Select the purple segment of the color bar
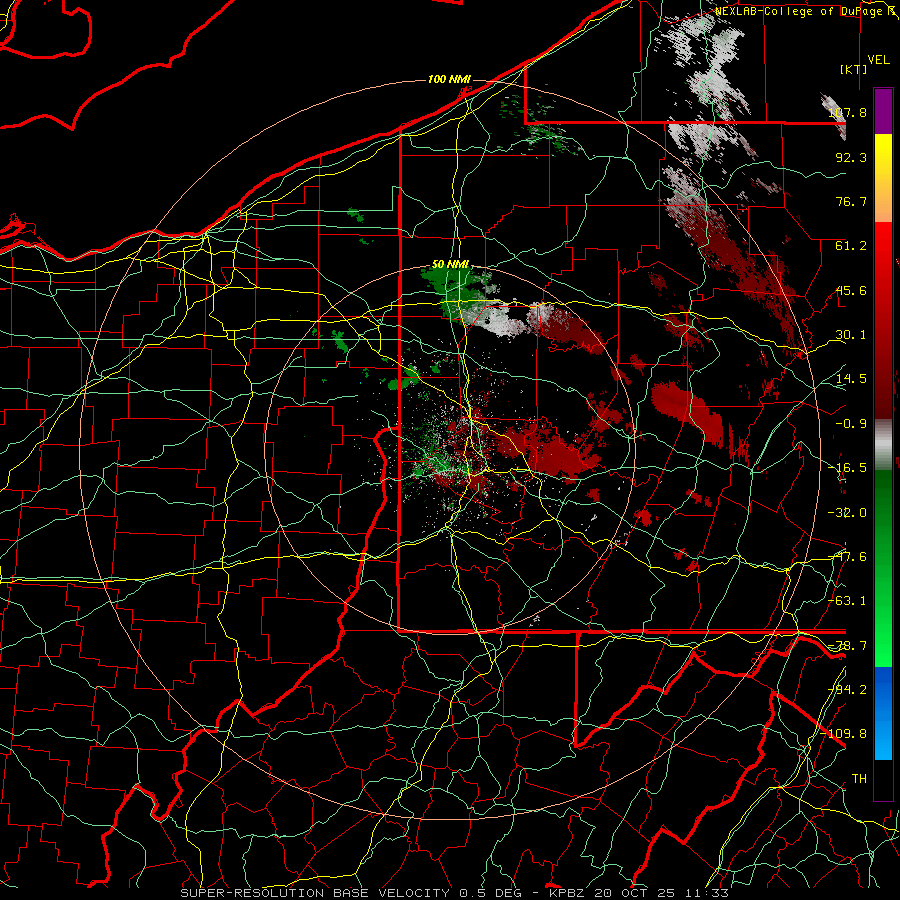The height and width of the screenshot is (900, 900). coord(883,111)
